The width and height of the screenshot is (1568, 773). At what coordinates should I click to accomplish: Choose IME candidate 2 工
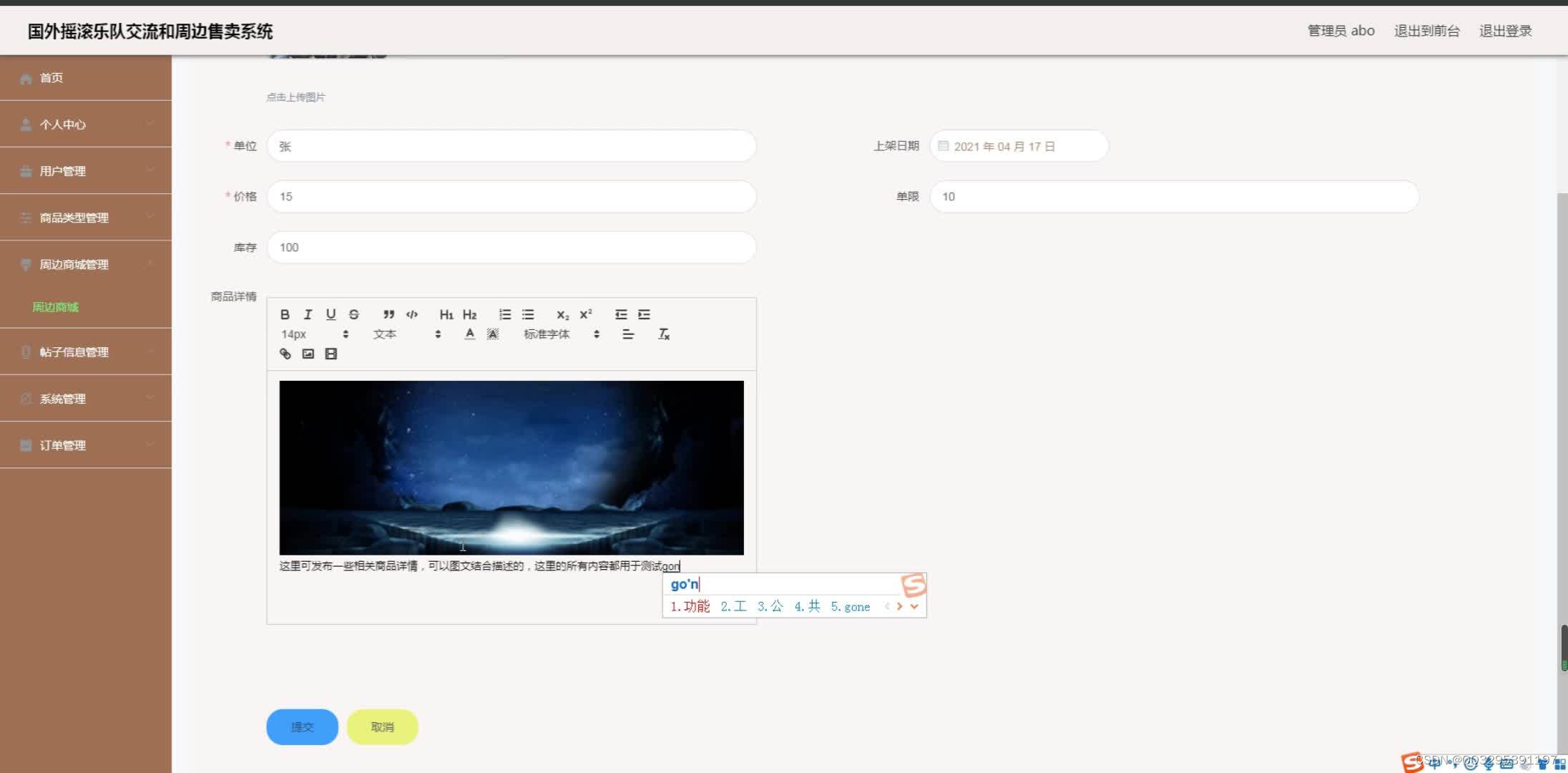[733, 606]
